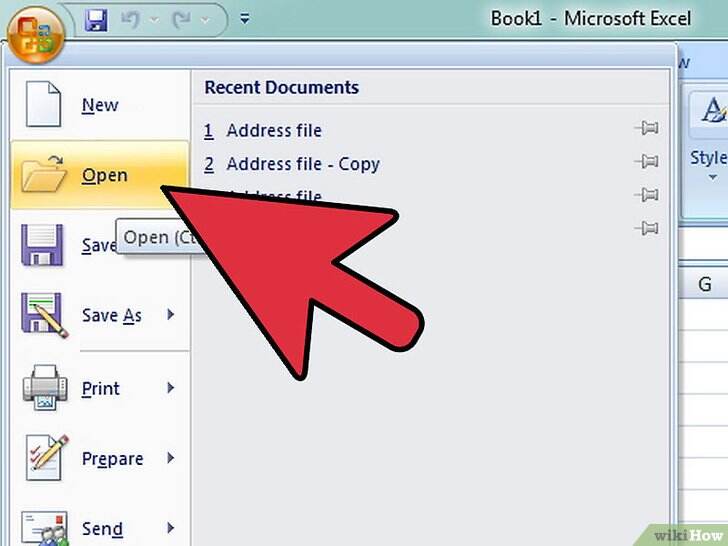Open the Undo history dropdown arrow

pyautogui.click(x=155, y=20)
